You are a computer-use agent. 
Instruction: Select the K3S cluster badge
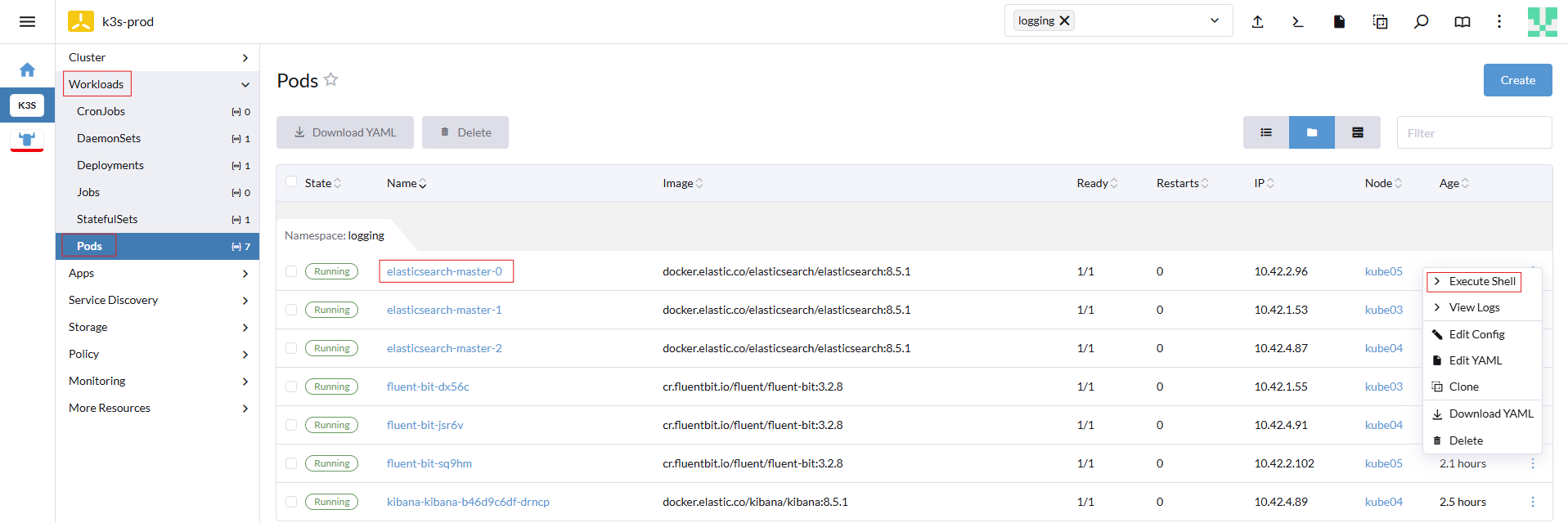click(27, 105)
